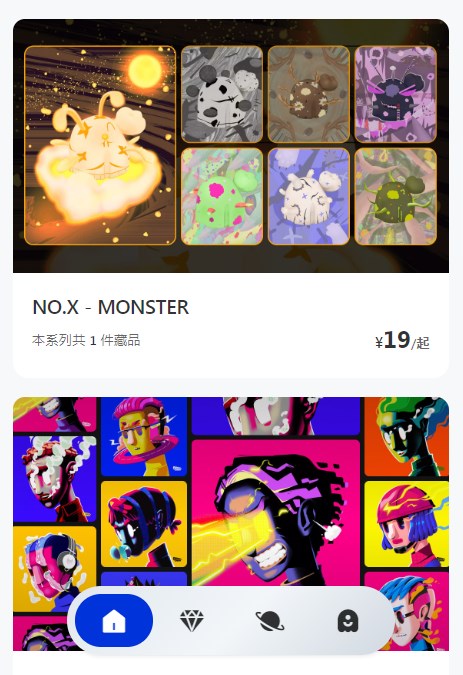
Task: Select the large glowing golden monster artwork
Action: [x=100, y=146]
